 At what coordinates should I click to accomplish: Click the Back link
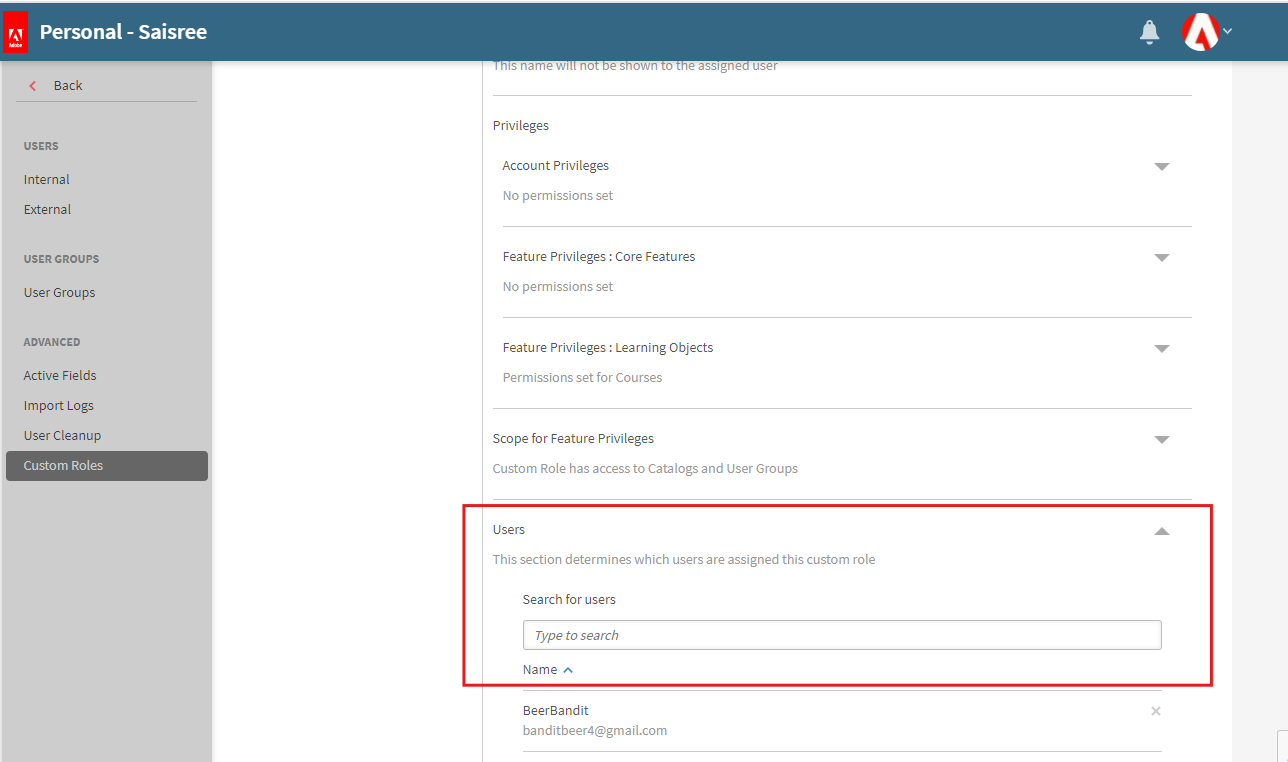coord(68,86)
